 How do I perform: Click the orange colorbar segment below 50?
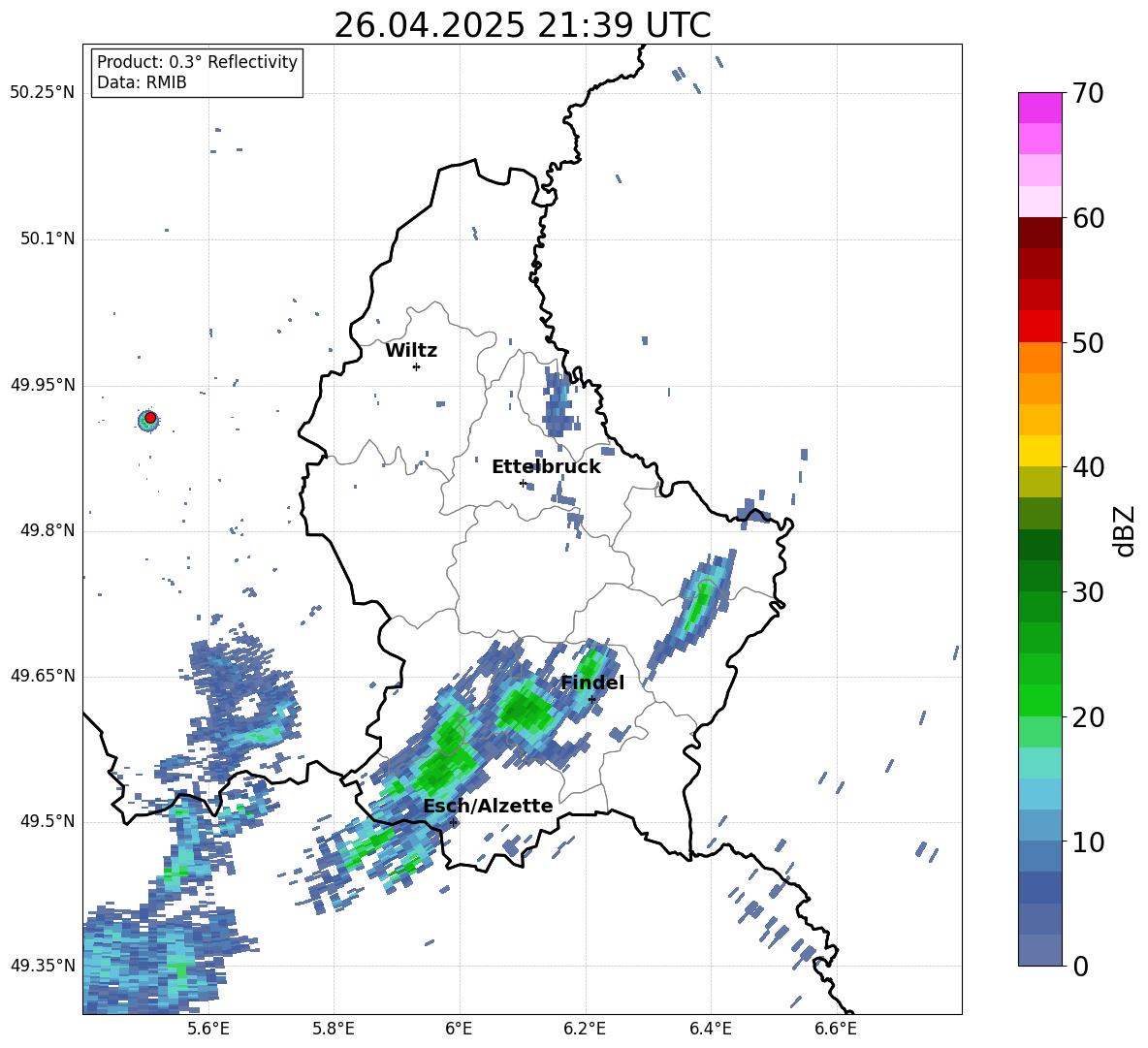pyautogui.click(x=1039, y=357)
